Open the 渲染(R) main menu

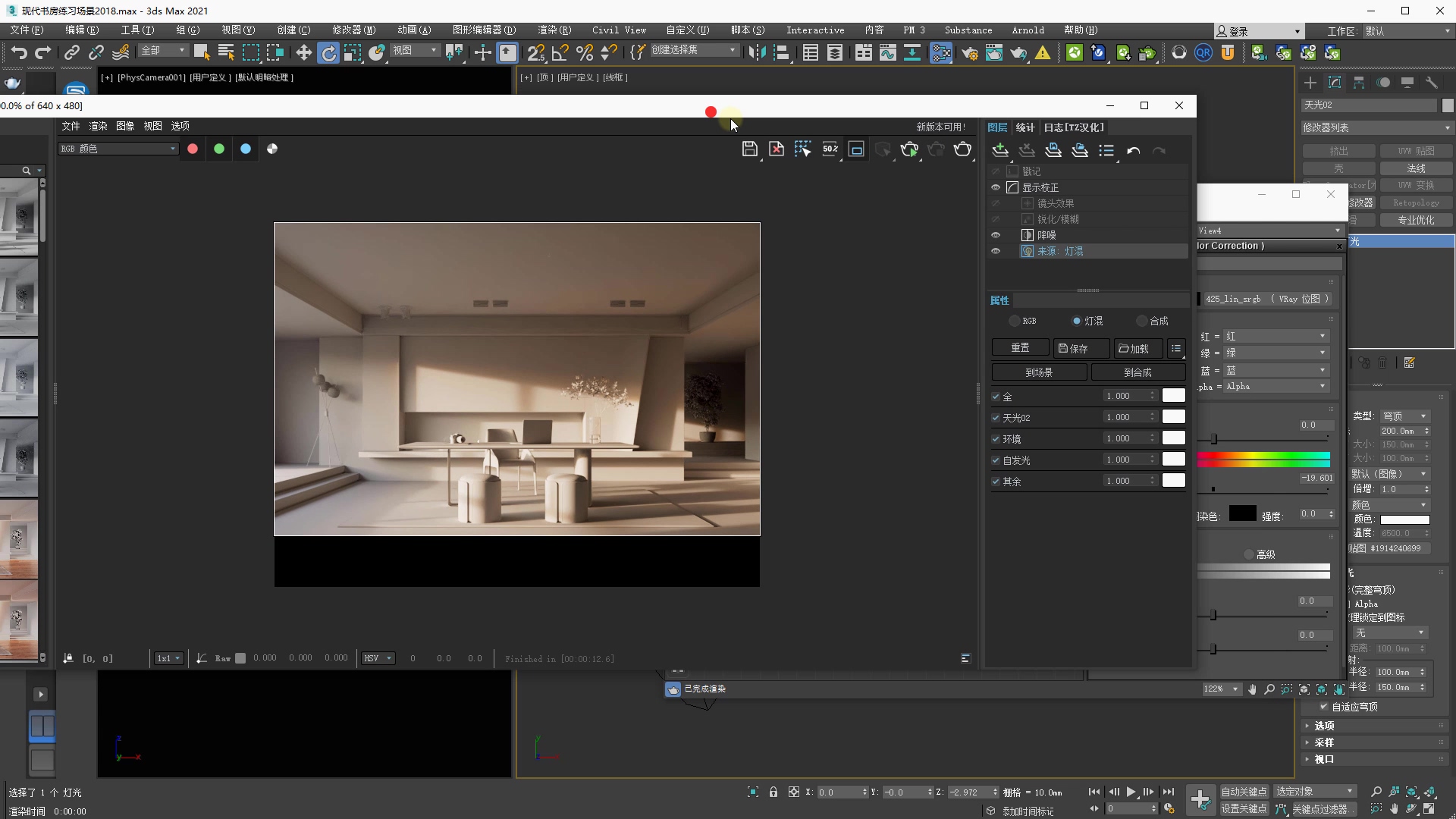click(554, 30)
